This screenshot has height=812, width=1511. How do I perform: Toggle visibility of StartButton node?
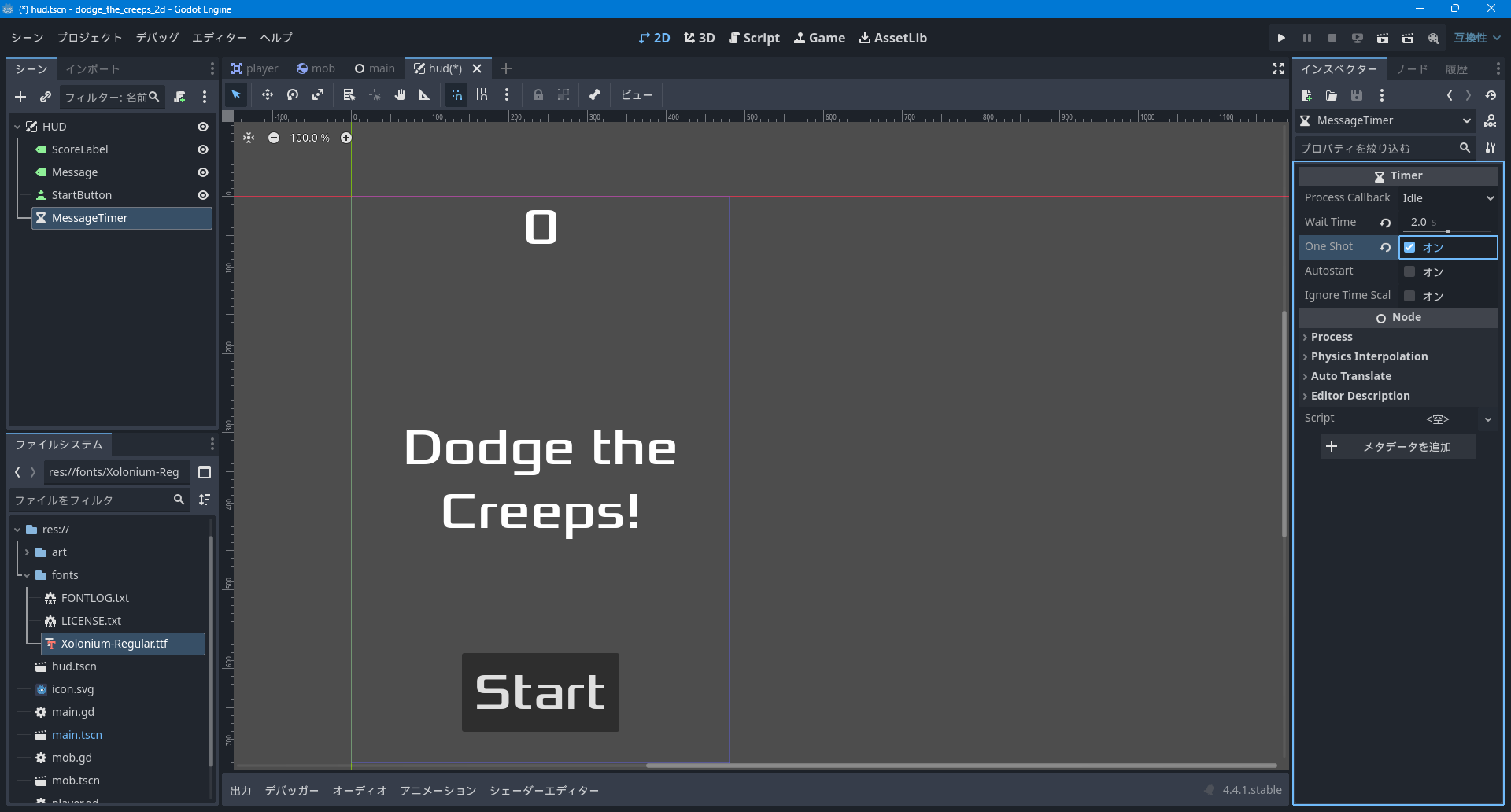[203, 195]
